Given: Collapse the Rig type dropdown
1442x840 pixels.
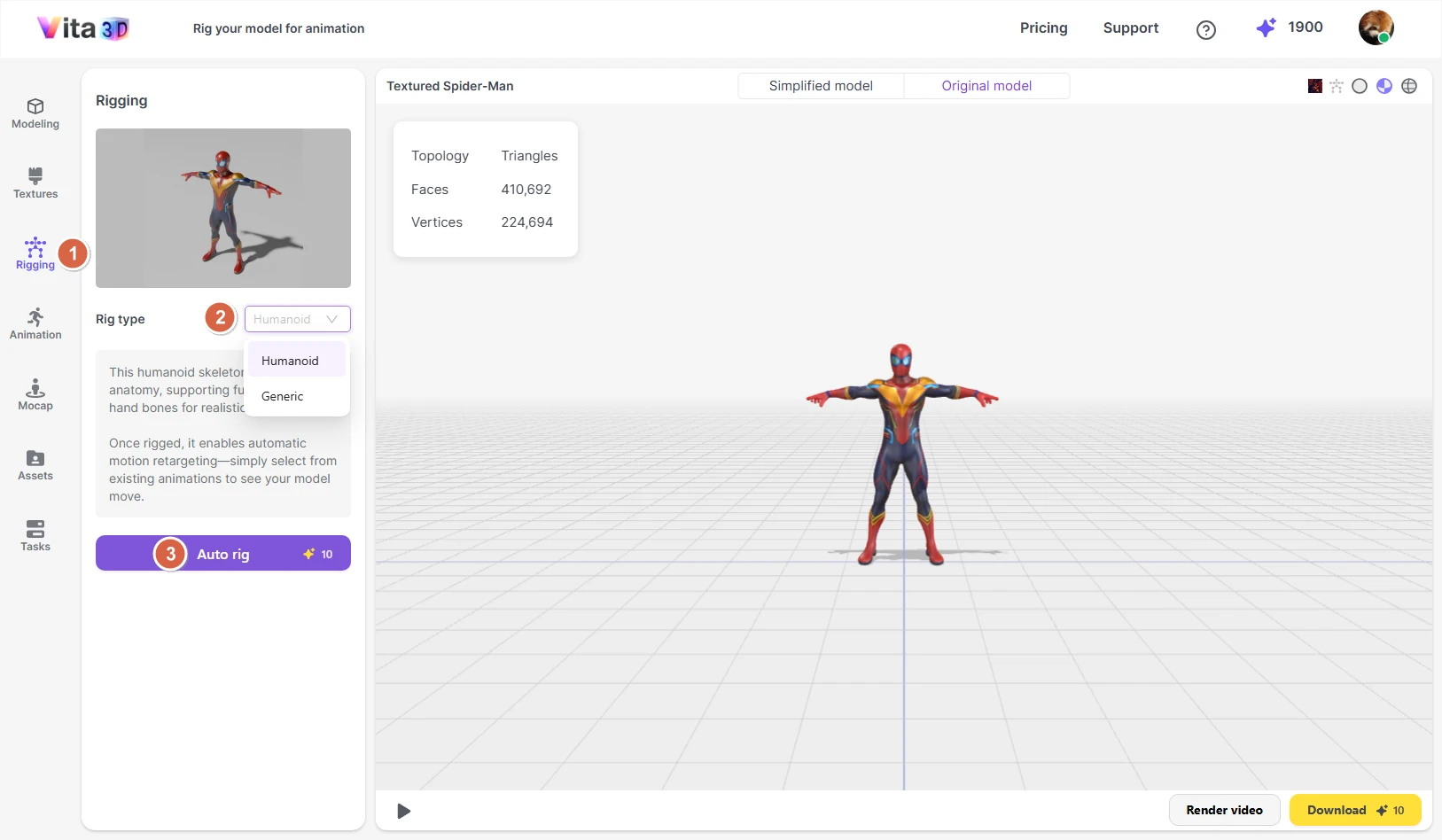Looking at the screenshot, I should coord(297,319).
